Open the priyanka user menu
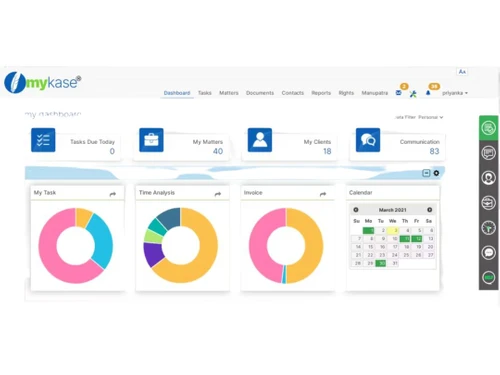Viewport: 500px width, 375px height. click(455, 93)
